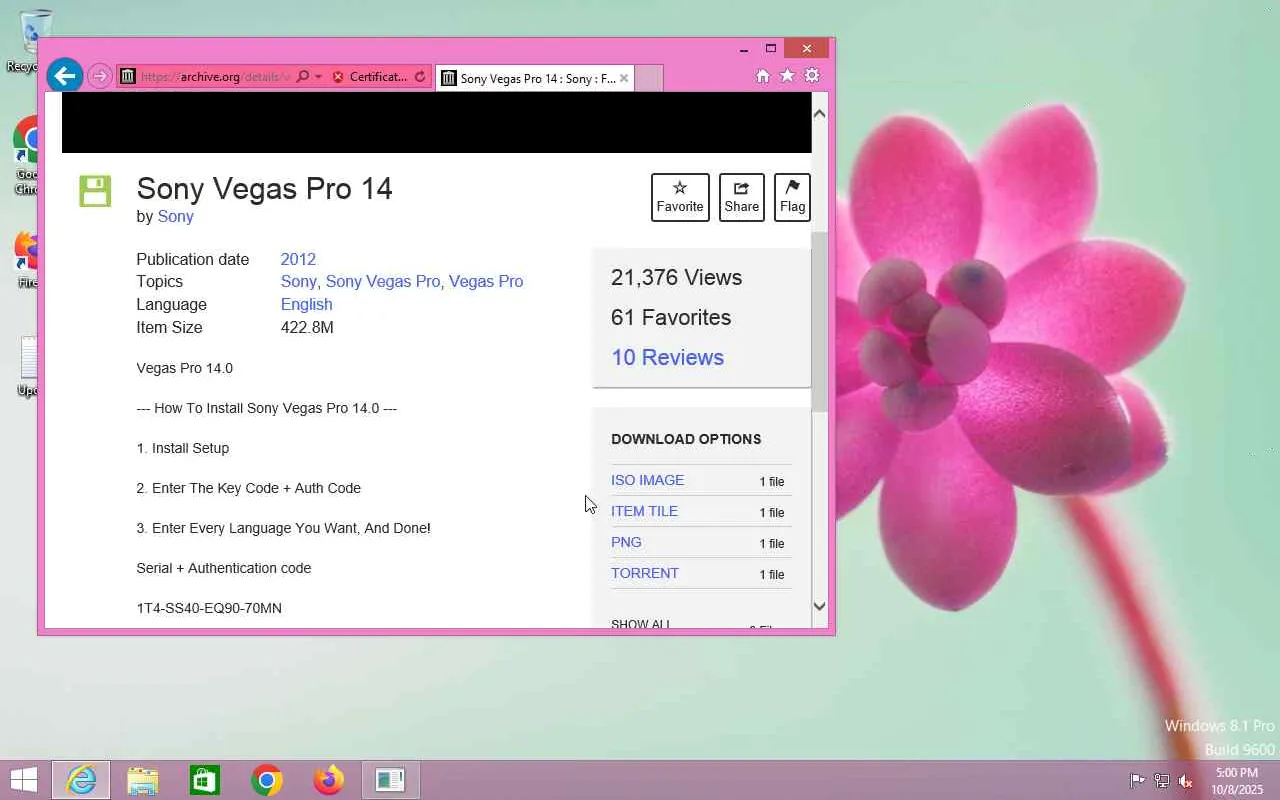
Task: Click the English language link
Action: tap(306, 304)
